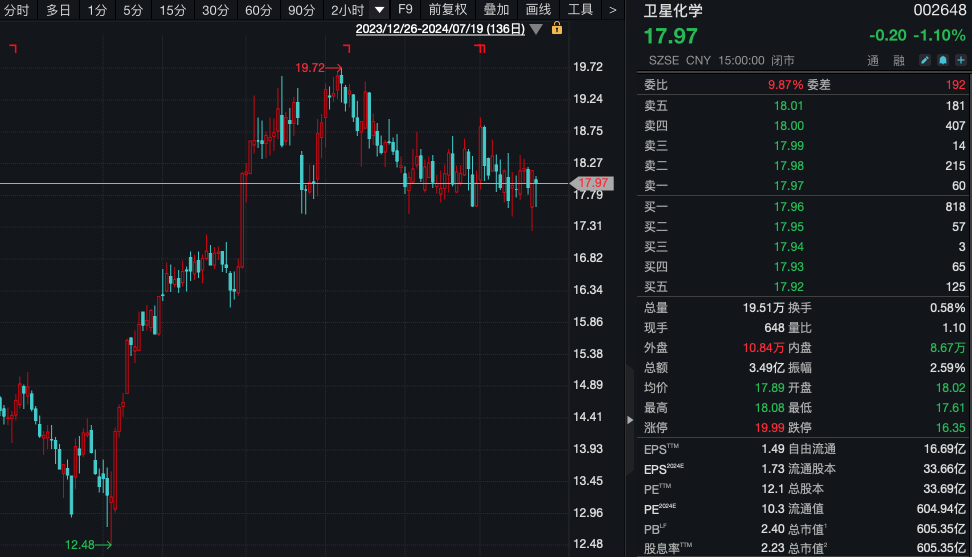Show more toolbar options via > arrow

pyautogui.click(x=612, y=10)
